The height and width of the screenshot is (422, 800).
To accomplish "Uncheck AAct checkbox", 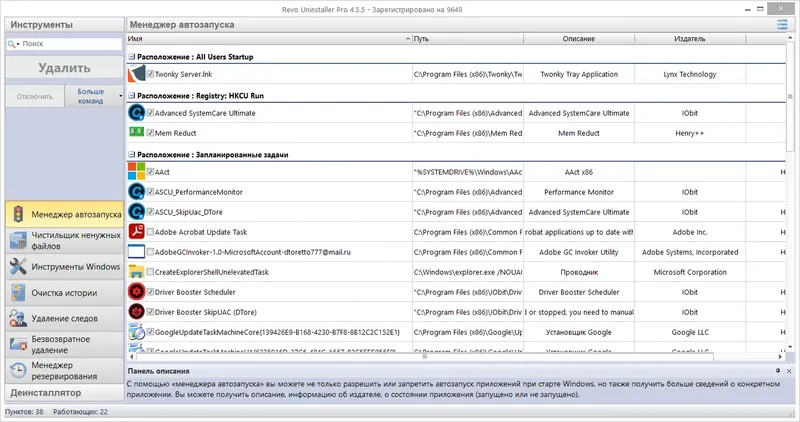I will click(x=151, y=172).
